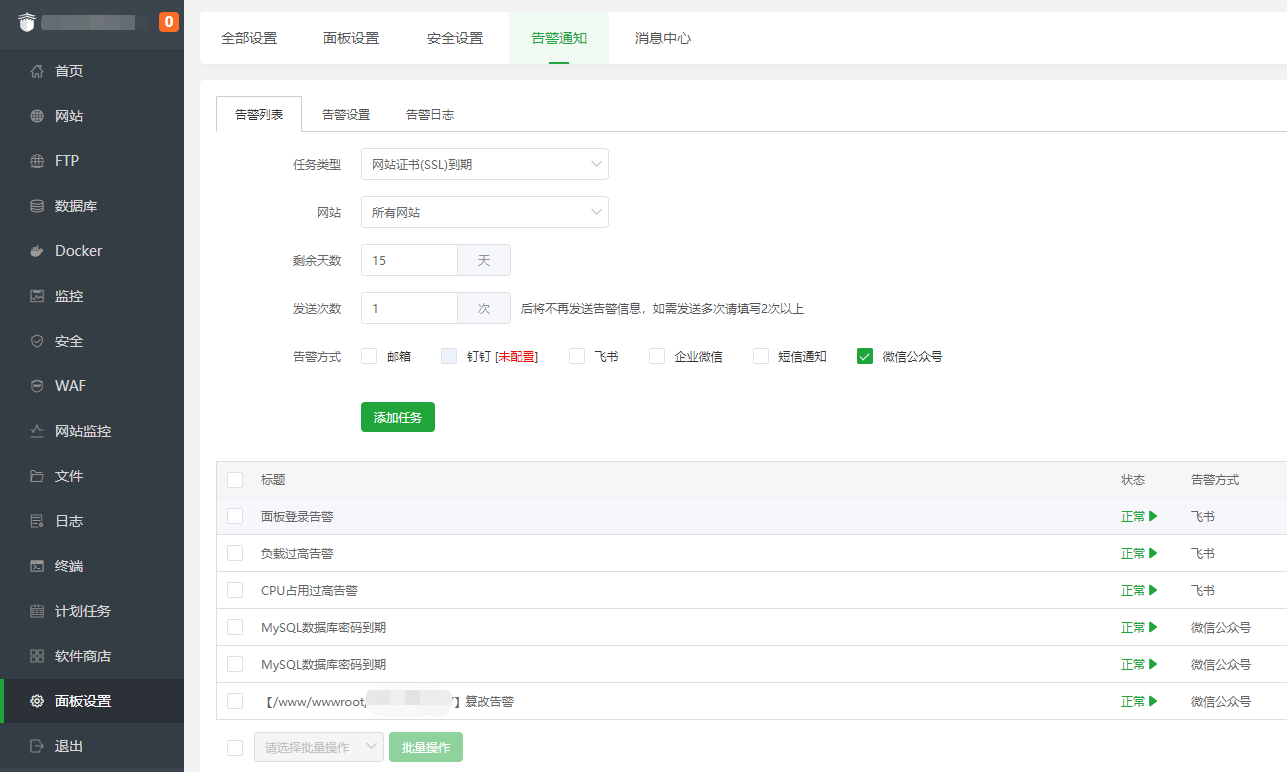The image size is (1287, 772).
Task: Click the WAF firewall icon
Action: [x=37, y=386]
